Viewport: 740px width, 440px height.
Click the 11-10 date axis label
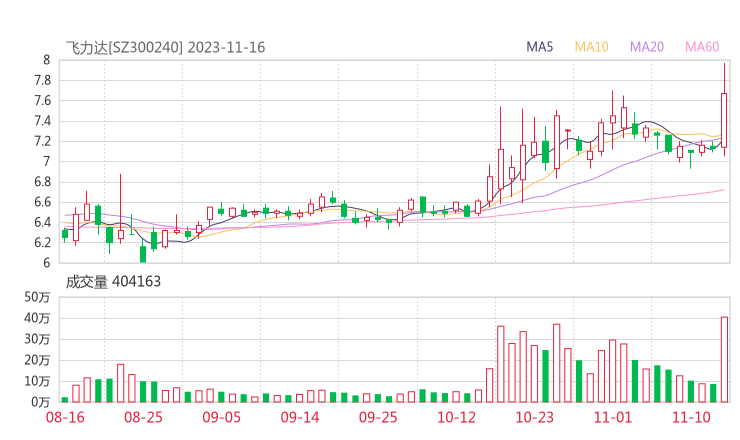point(691,417)
